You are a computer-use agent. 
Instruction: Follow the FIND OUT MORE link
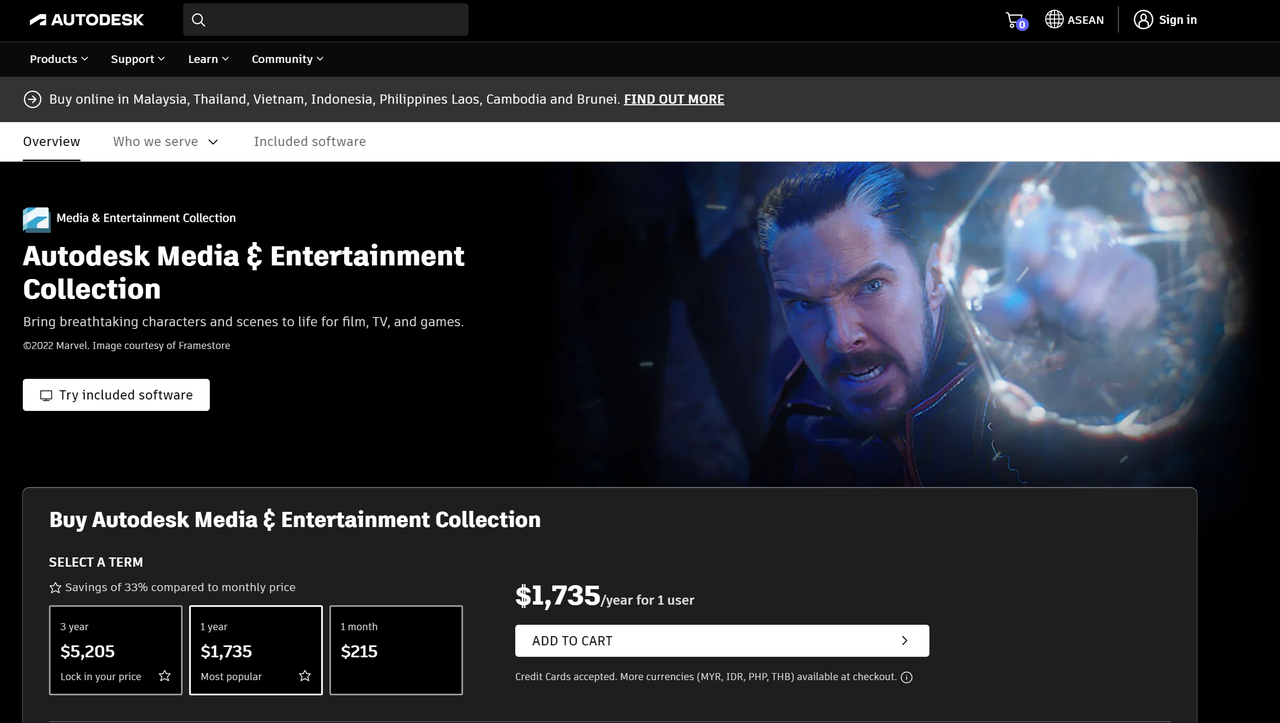[x=674, y=99]
